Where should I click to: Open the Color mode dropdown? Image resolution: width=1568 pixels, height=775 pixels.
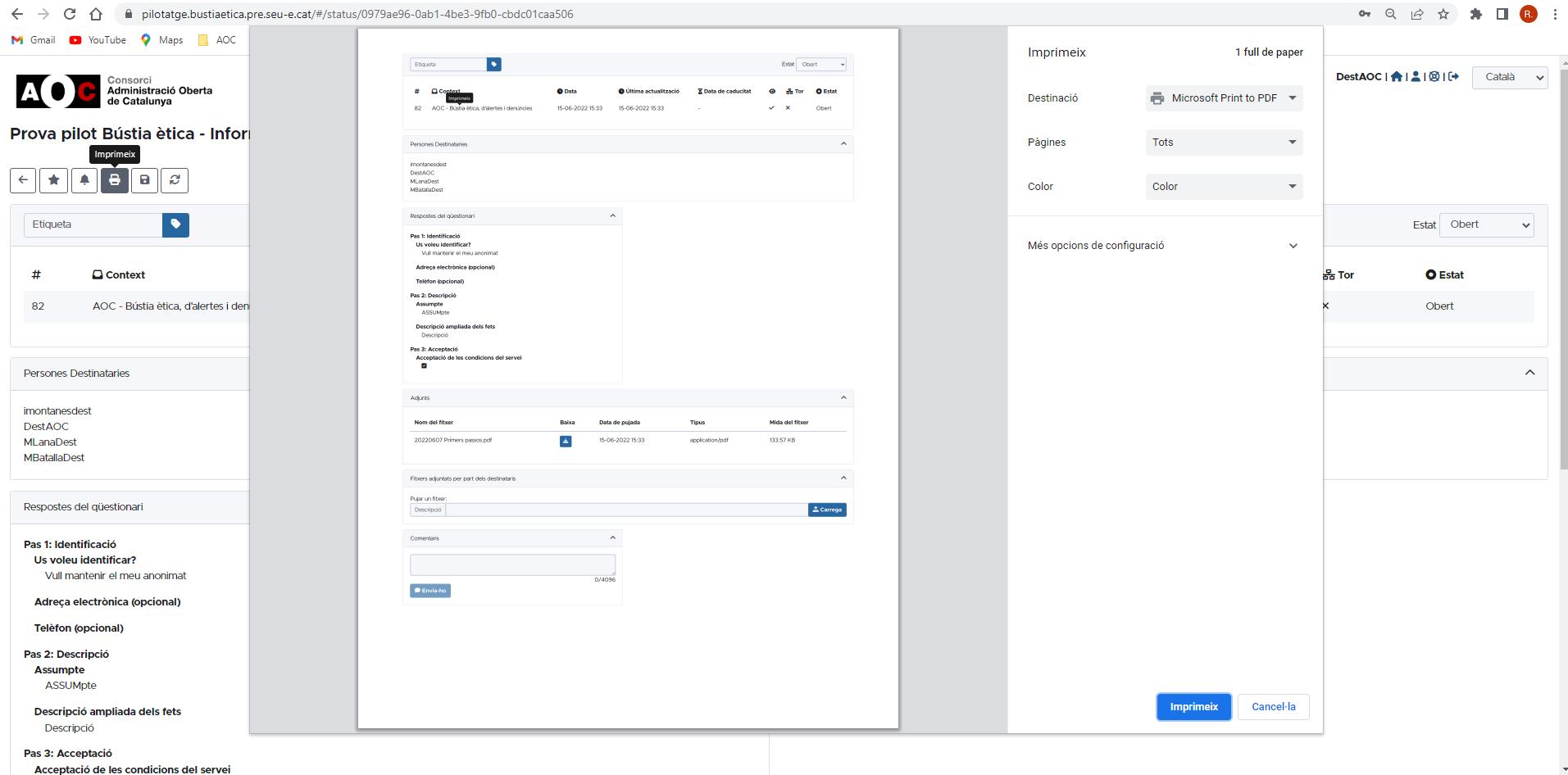coord(1224,187)
